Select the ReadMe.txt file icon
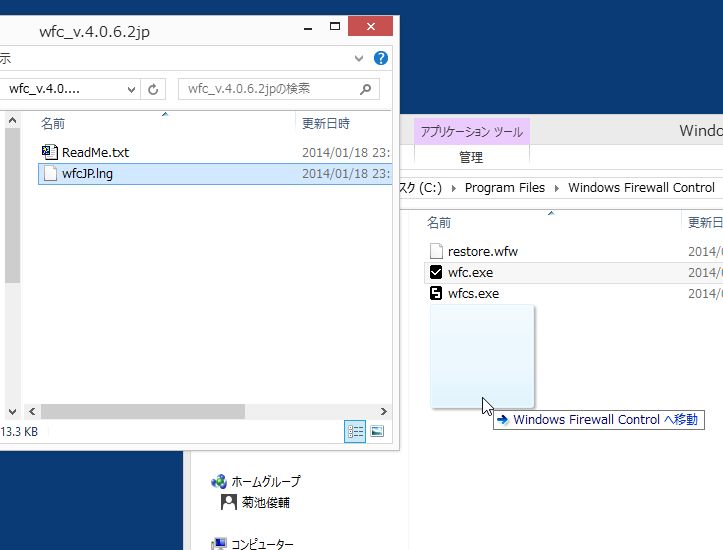 point(49,152)
